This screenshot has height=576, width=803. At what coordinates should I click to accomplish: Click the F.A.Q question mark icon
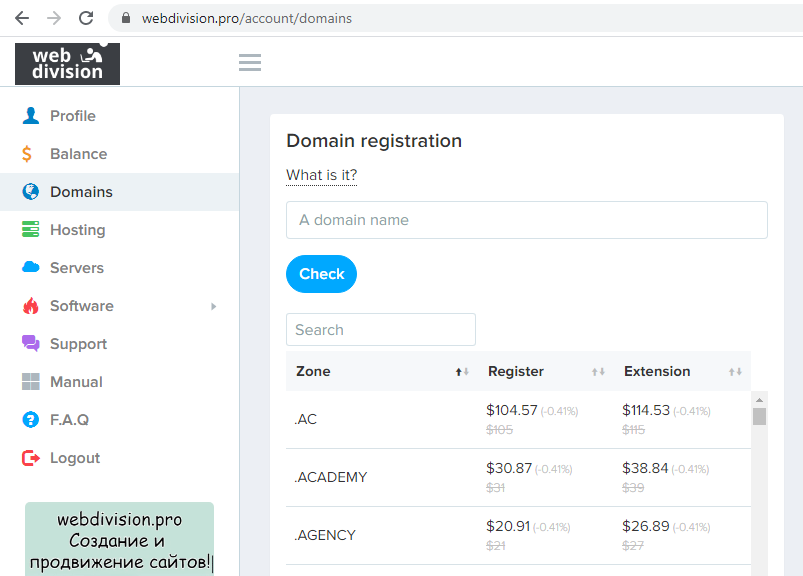coord(31,420)
